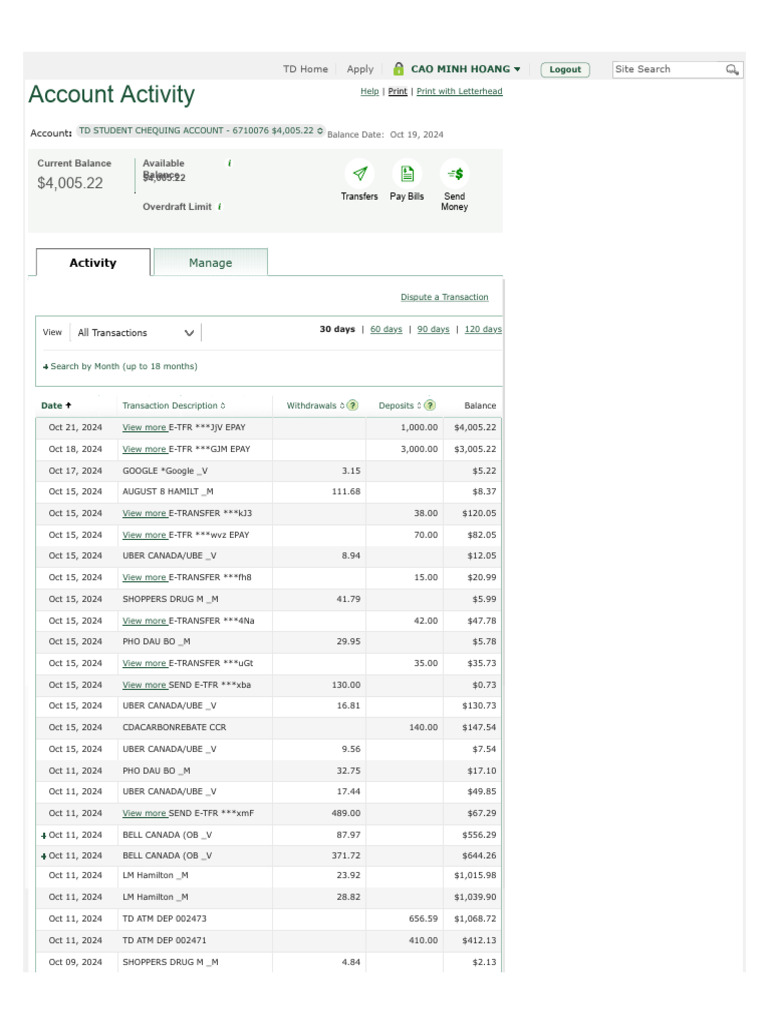The height and width of the screenshot is (1024, 768).
Task: Click the Dispute a Transaction link
Action: click(x=444, y=297)
